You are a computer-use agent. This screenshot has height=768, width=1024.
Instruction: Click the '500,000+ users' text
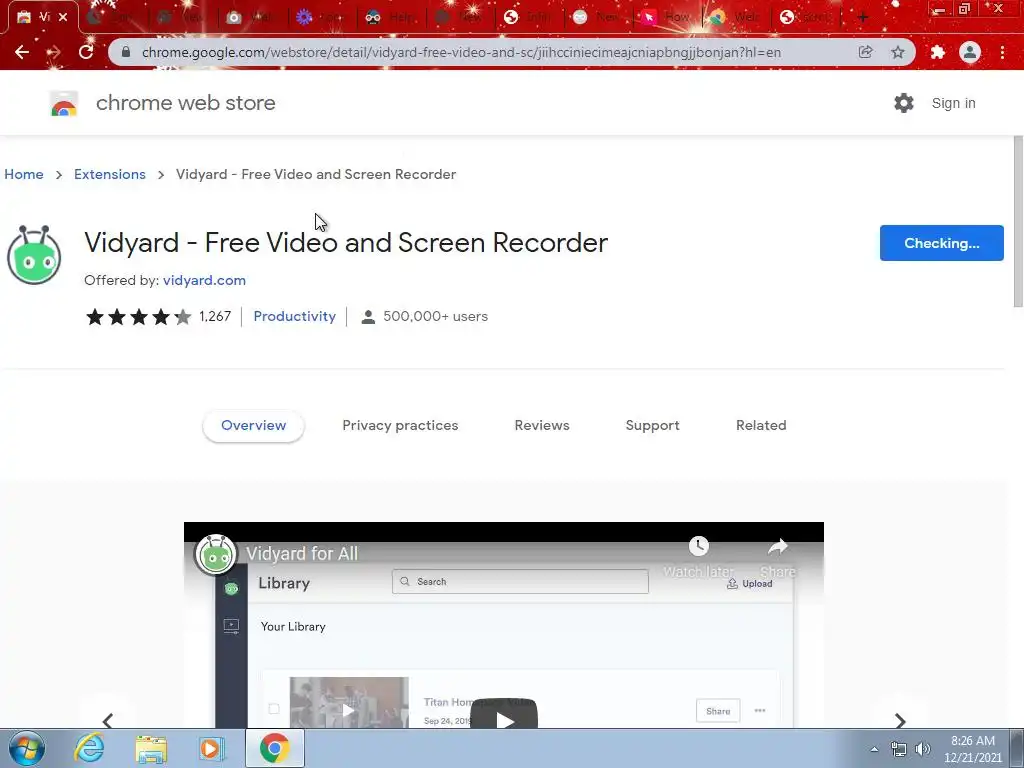(436, 316)
